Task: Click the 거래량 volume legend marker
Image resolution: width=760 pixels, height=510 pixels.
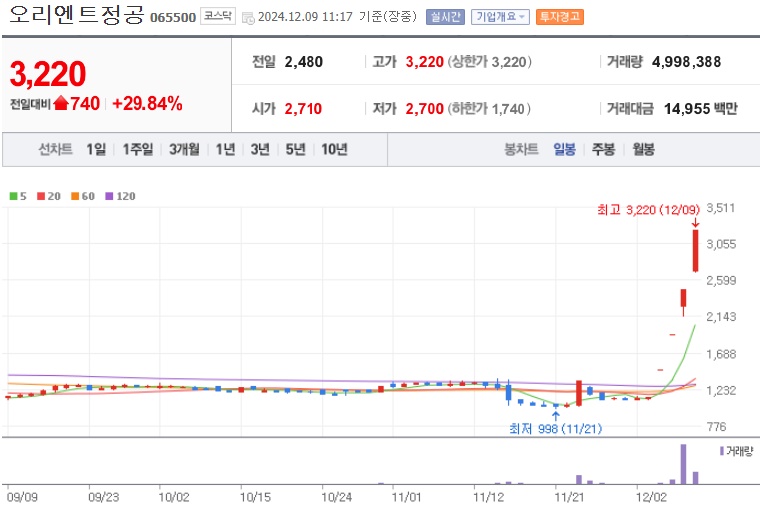Action: coord(722,451)
